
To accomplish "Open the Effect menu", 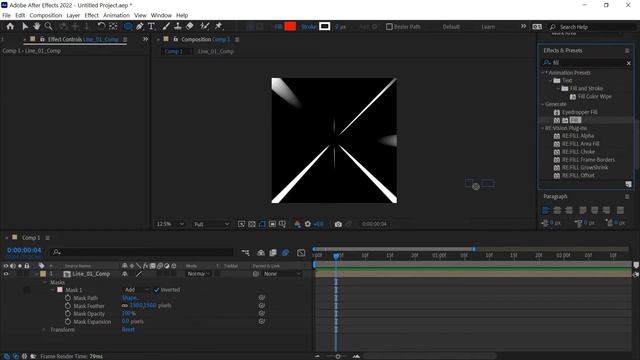I will tap(91, 16).
